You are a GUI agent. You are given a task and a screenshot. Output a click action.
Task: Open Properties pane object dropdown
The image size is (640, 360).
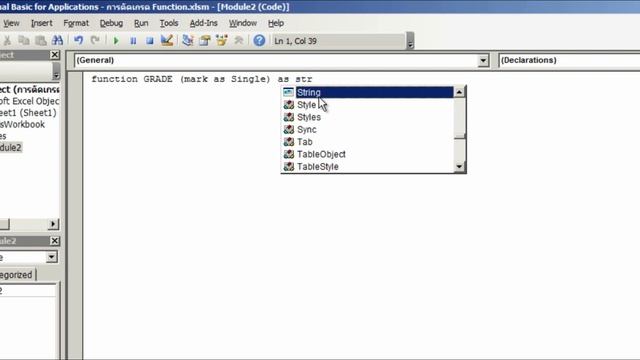(52, 257)
